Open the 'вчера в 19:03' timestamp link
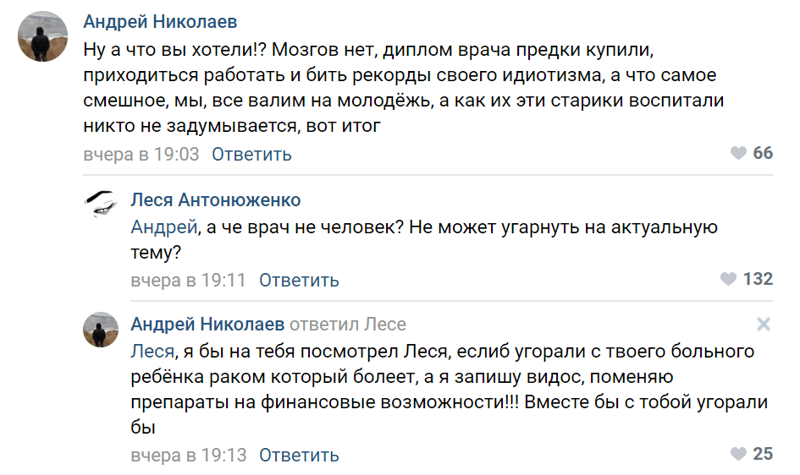800x475 pixels. pos(140,154)
